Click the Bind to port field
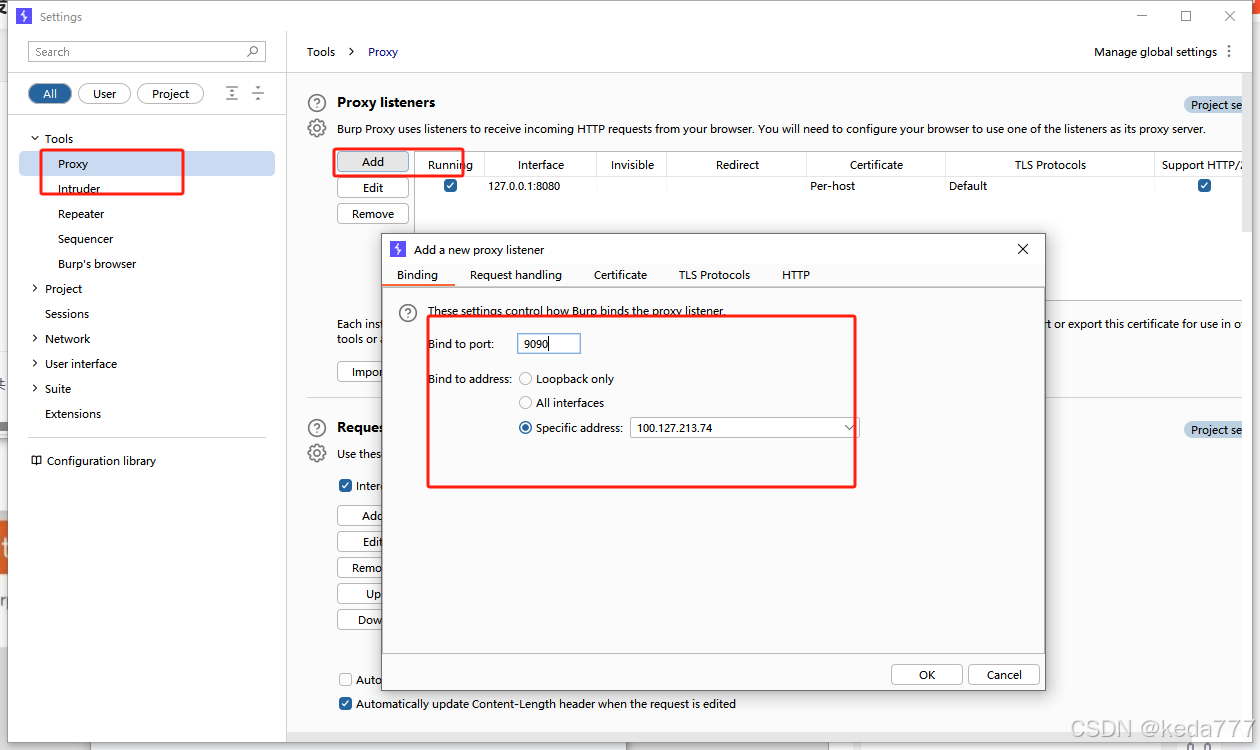The height and width of the screenshot is (750, 1260). [x=549, y=344]
